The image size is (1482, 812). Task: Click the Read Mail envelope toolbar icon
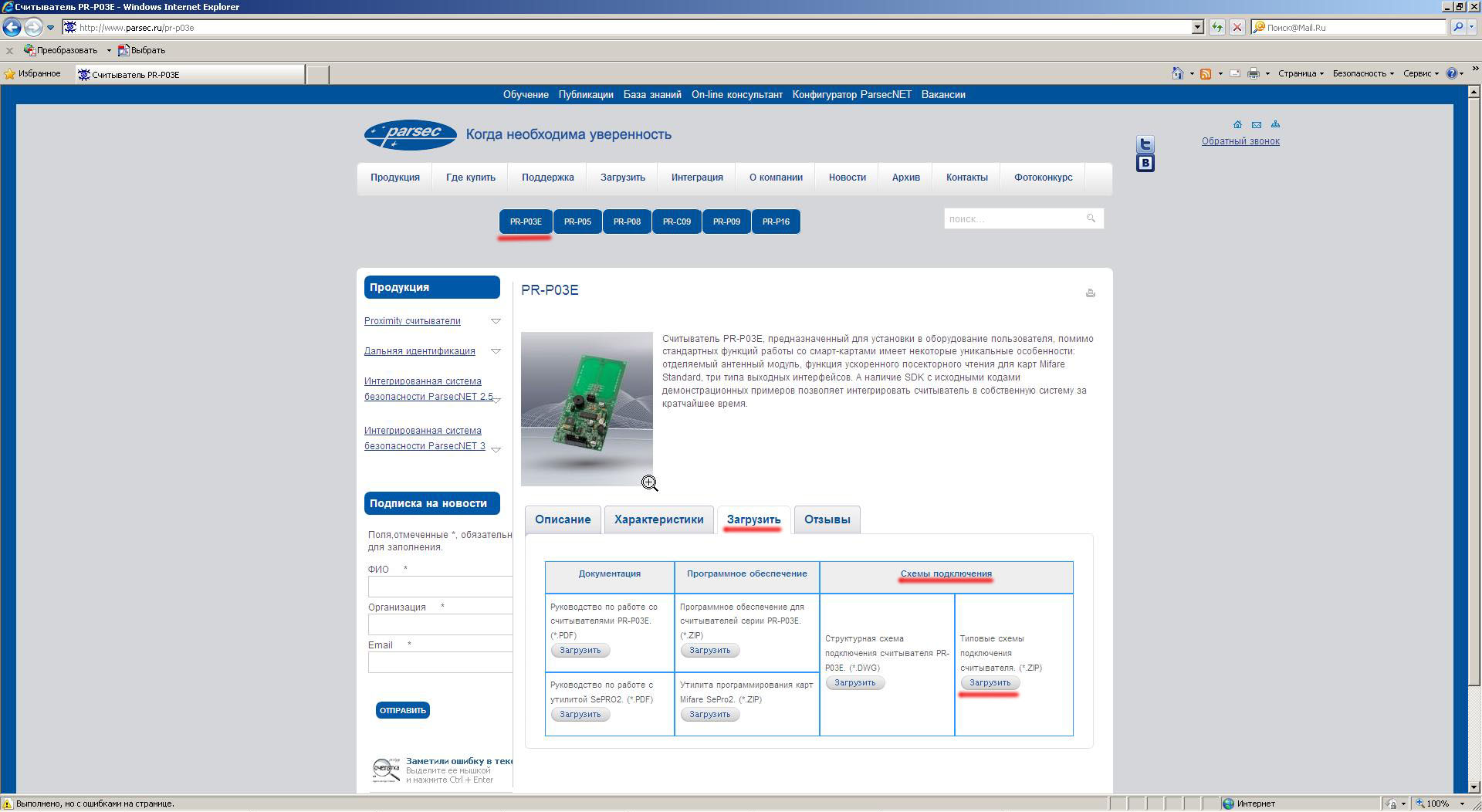pos(1234,73)
